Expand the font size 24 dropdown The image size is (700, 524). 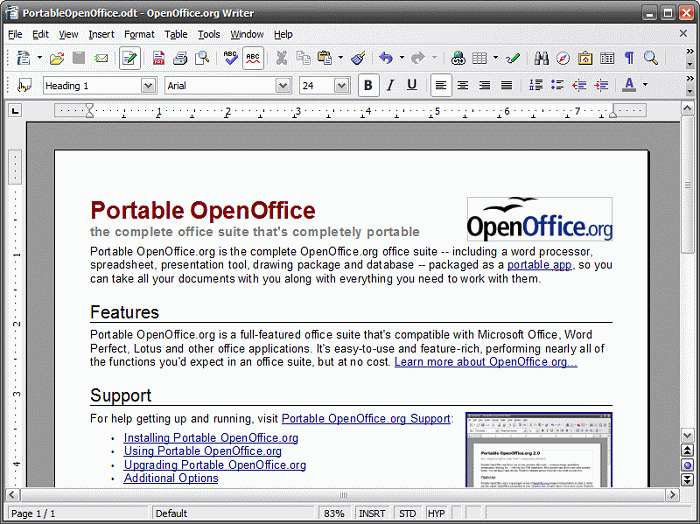pyautogui.click(x=341, y=85)
